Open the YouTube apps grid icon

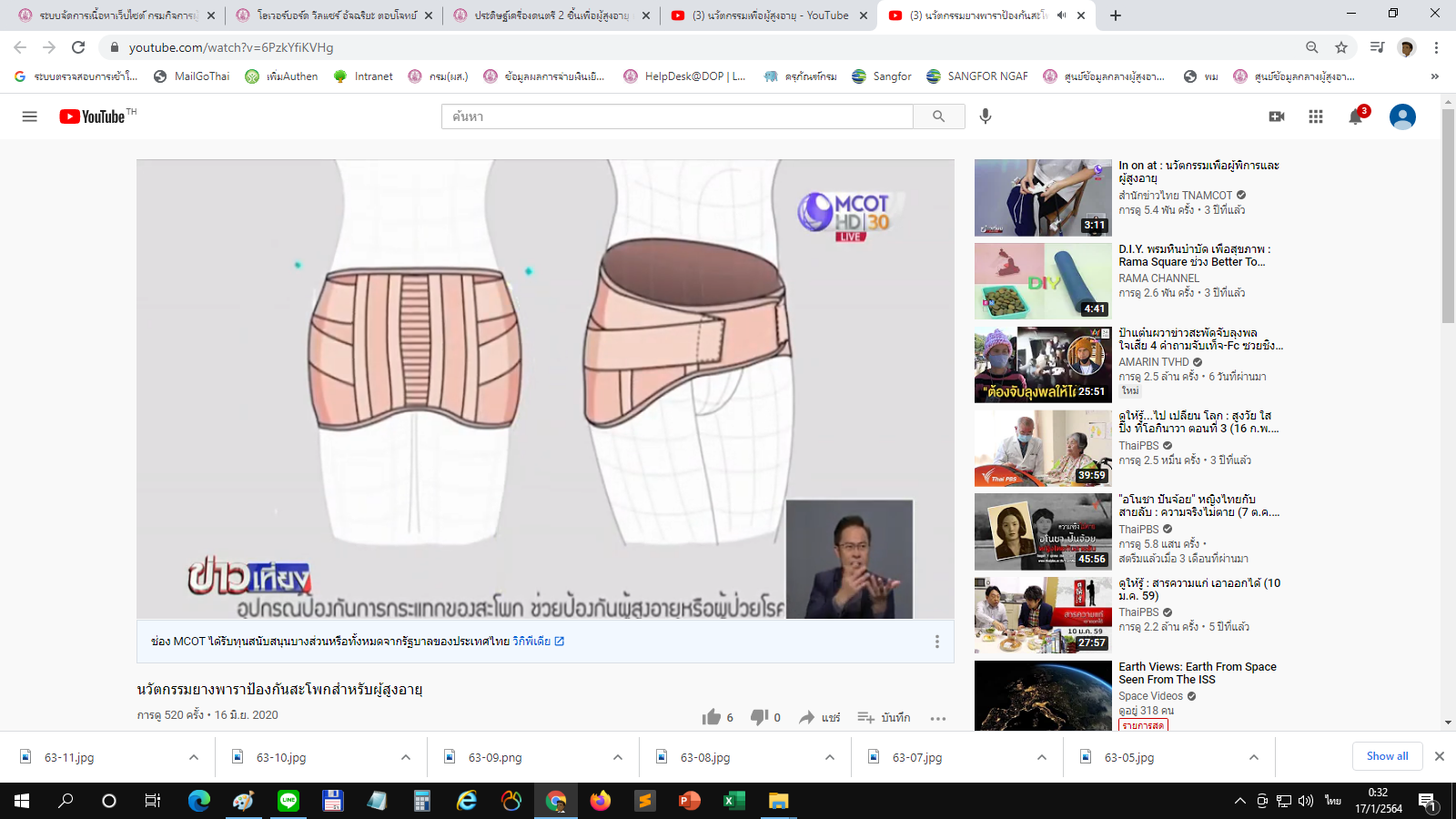coord(1316,116)
